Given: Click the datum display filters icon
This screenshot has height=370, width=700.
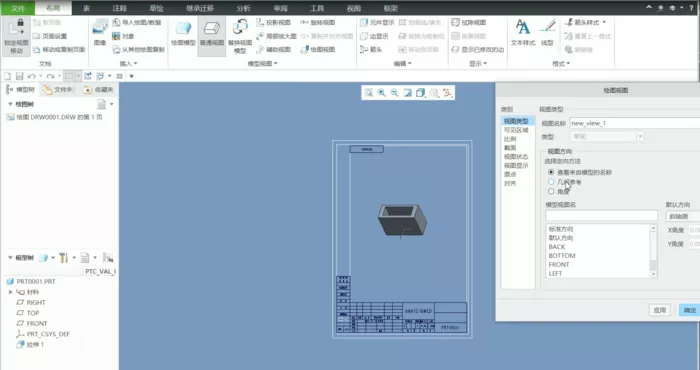Looking at the screenshot, I should (447, 92).
